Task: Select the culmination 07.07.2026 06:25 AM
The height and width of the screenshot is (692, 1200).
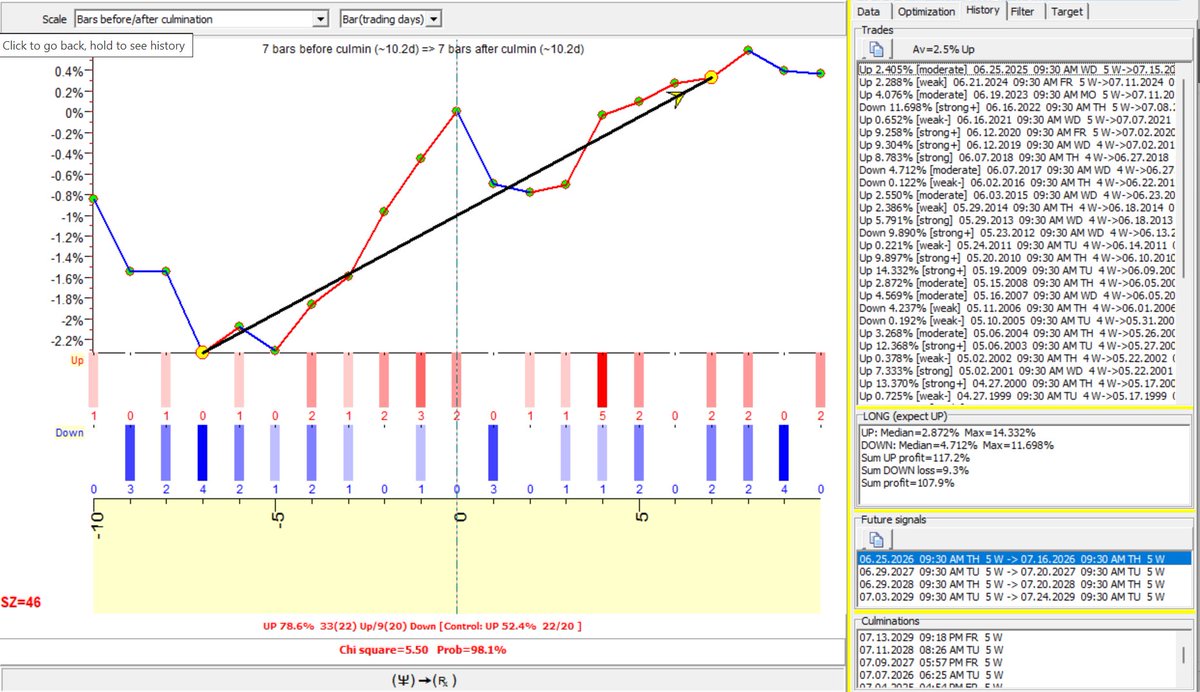Action: 1016,673
